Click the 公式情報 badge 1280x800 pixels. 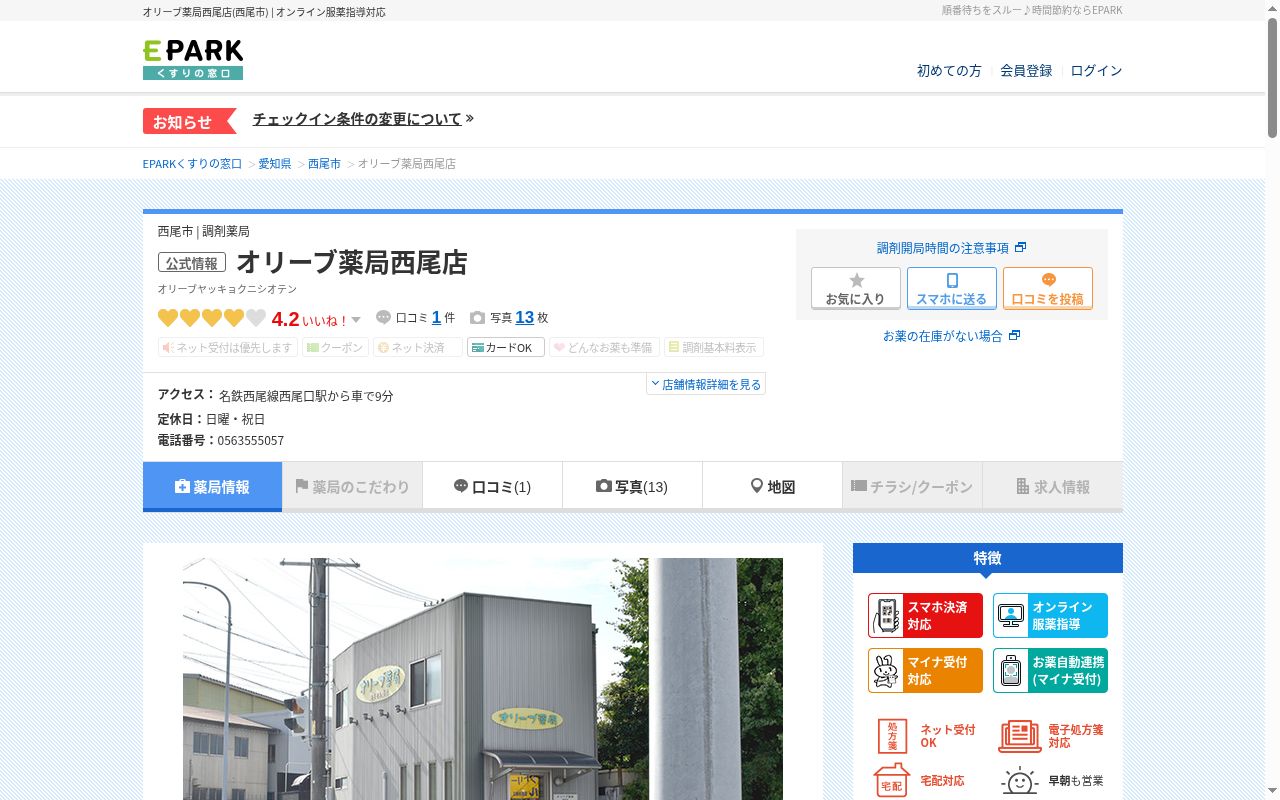point(191,263)
